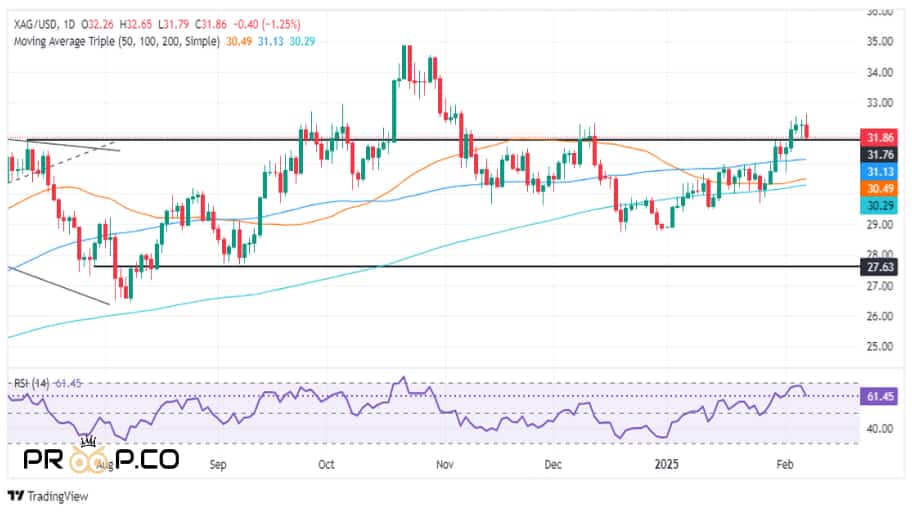Screen dimensions: 912x513
Task: Click the 34.00 price axis tick
Action: (x=879, y=72)
